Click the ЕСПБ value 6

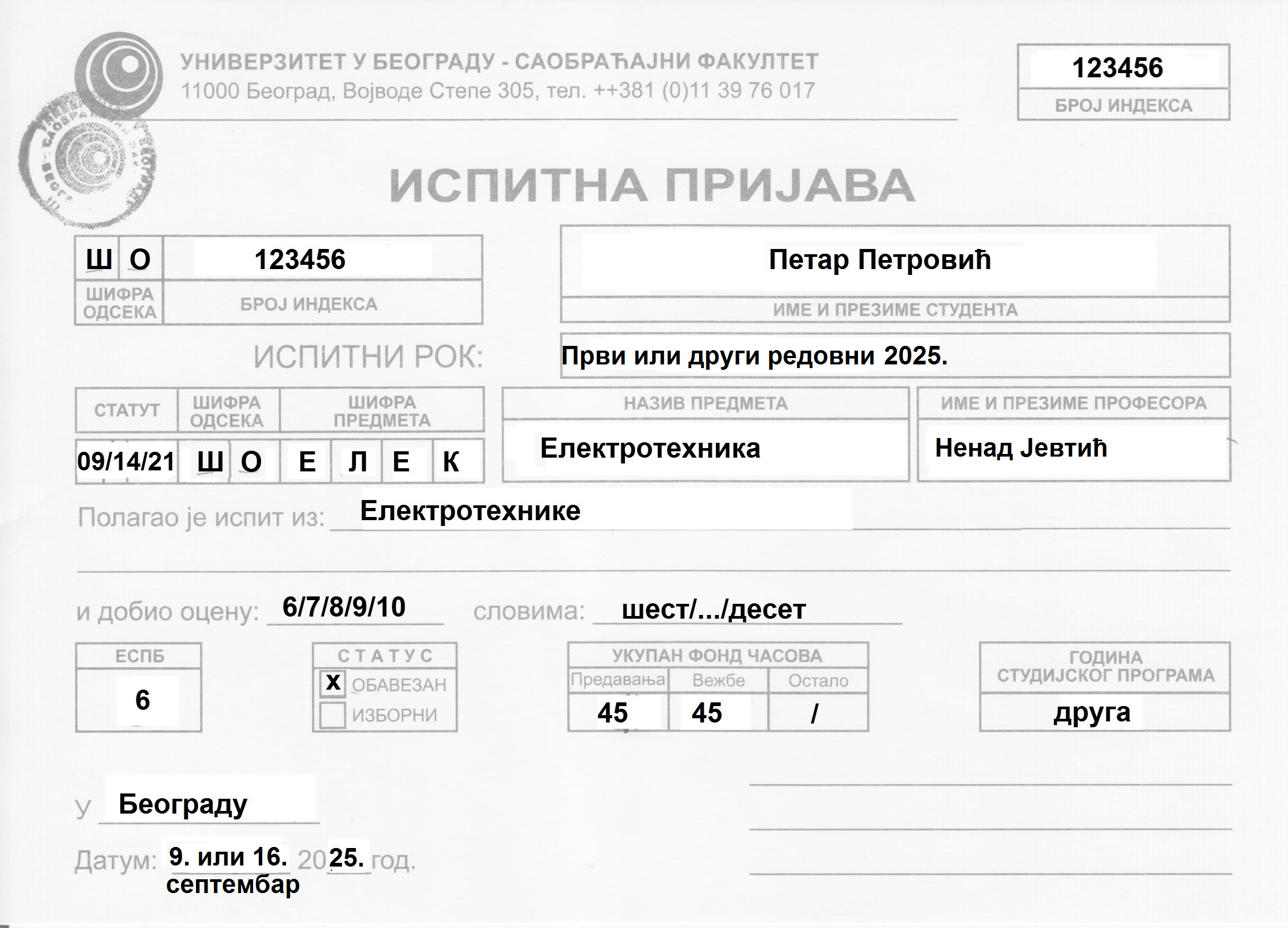point(142,700)
